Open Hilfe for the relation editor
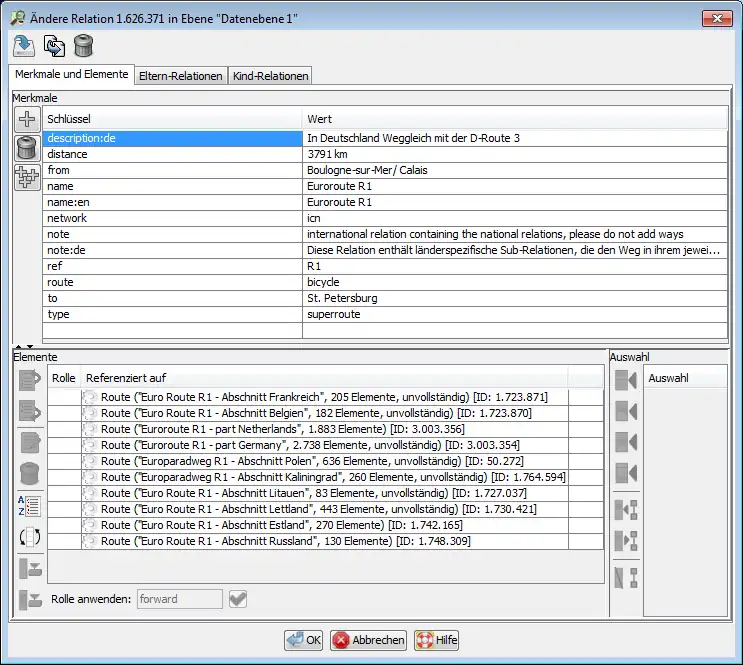 click(x=436, y=640)
